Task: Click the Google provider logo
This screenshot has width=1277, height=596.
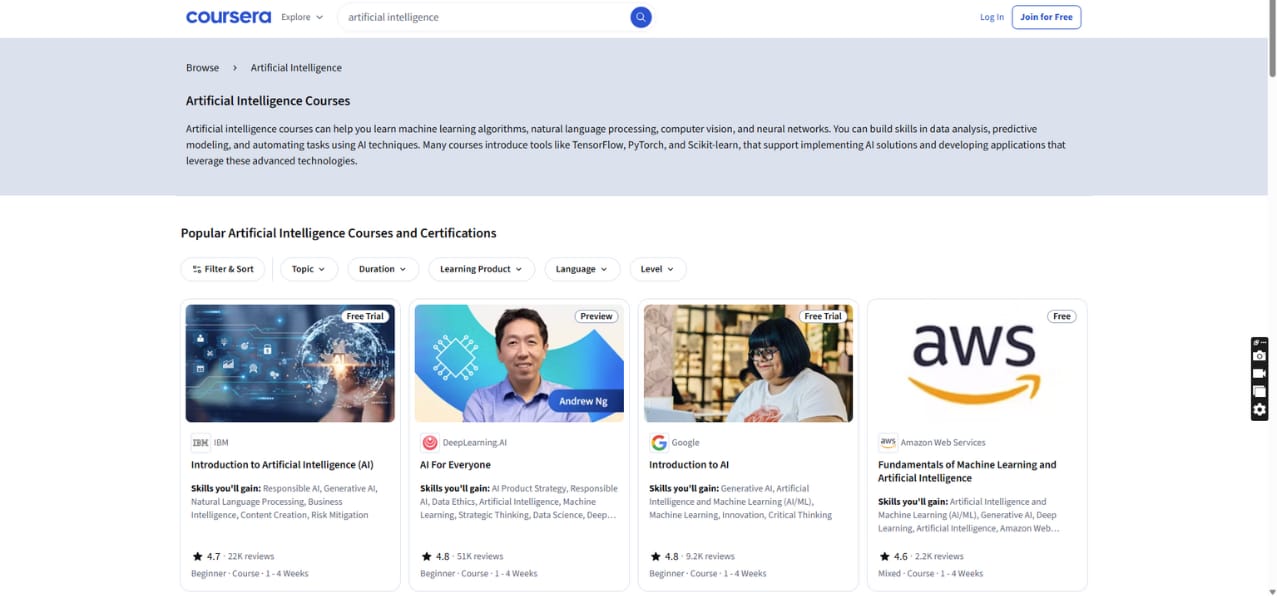Action: [x=658, y=442]
